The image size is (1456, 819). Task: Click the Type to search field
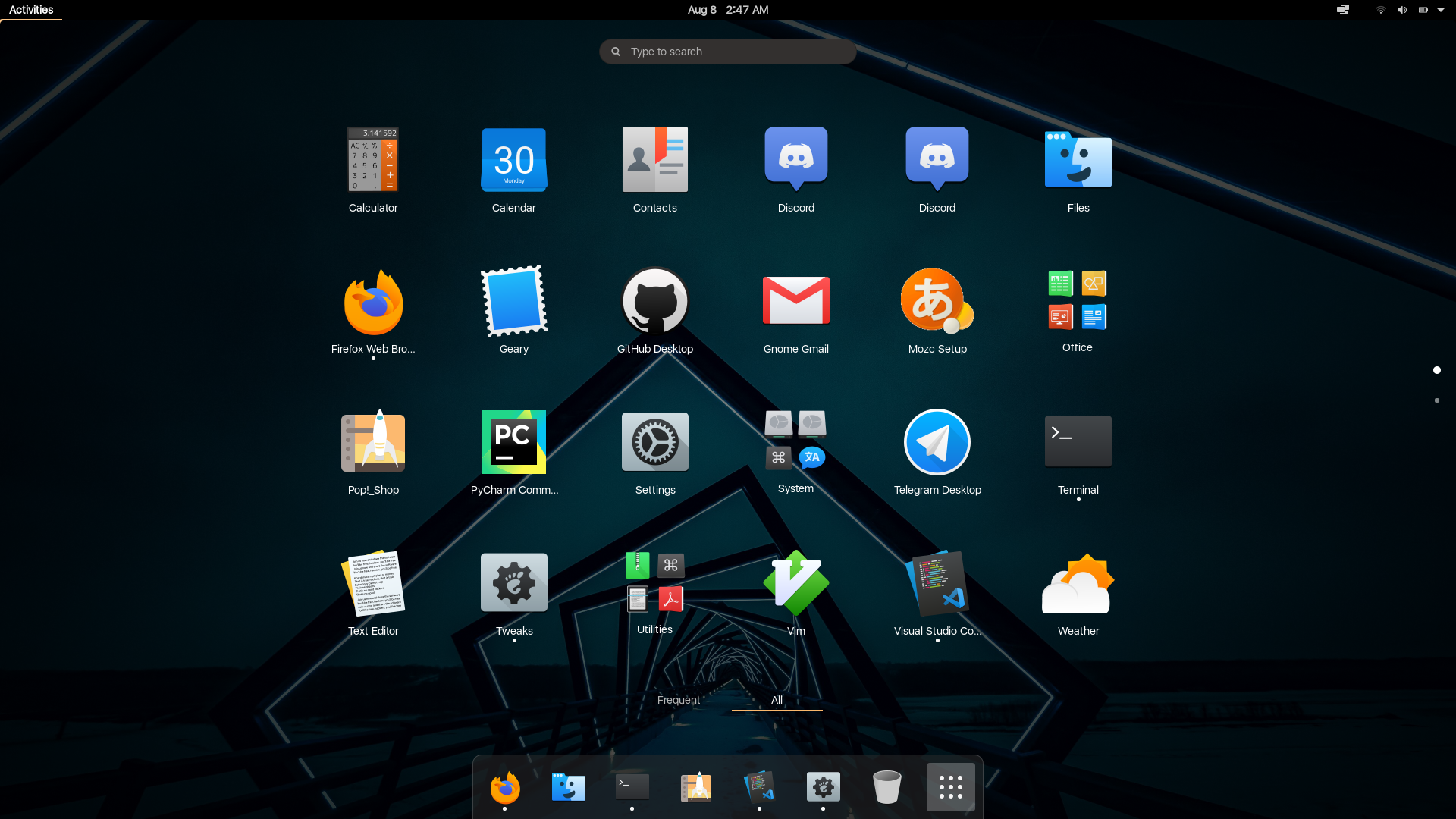point(727,52)
